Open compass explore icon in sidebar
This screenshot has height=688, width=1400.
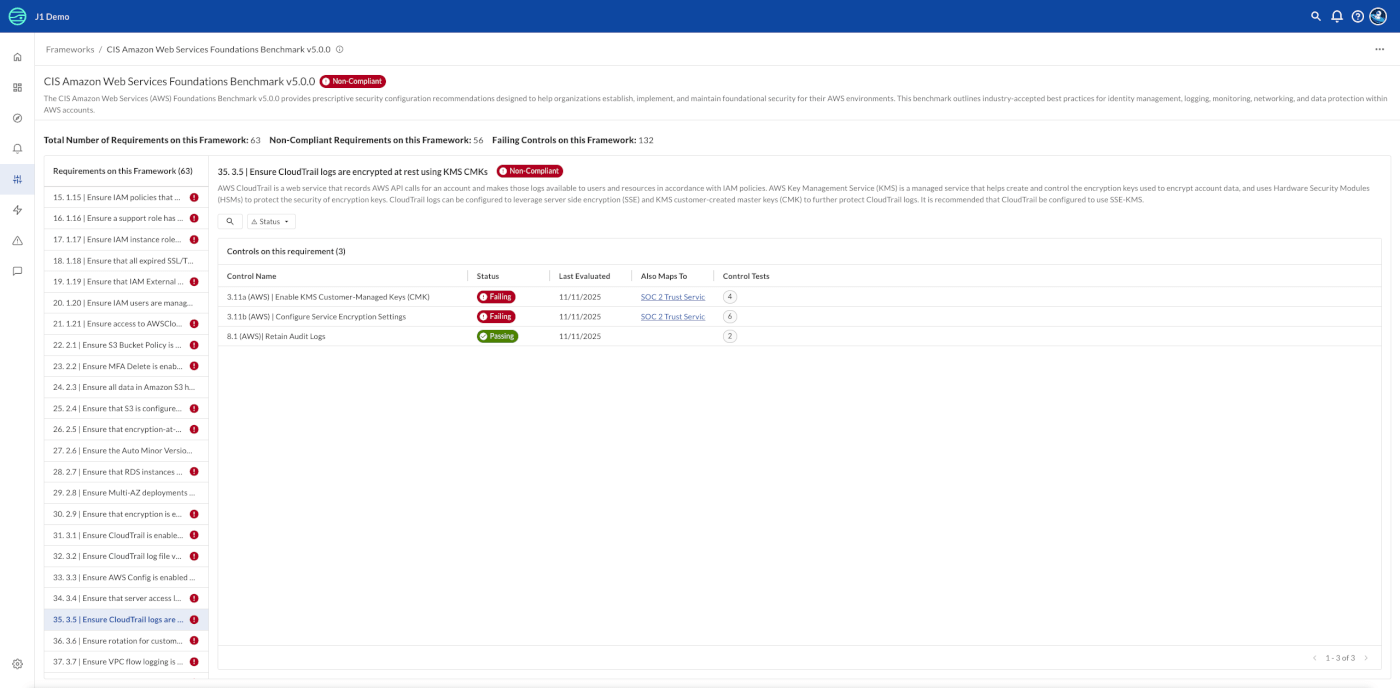17,118
